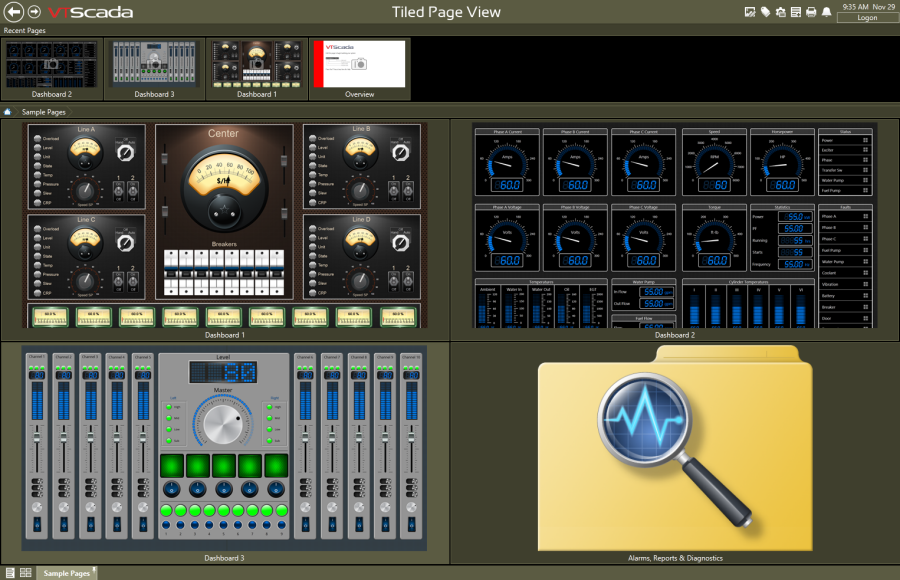The image size is (900, 580).
Task: Open the notes/report icon beside the printer
Action: point(797,11)
